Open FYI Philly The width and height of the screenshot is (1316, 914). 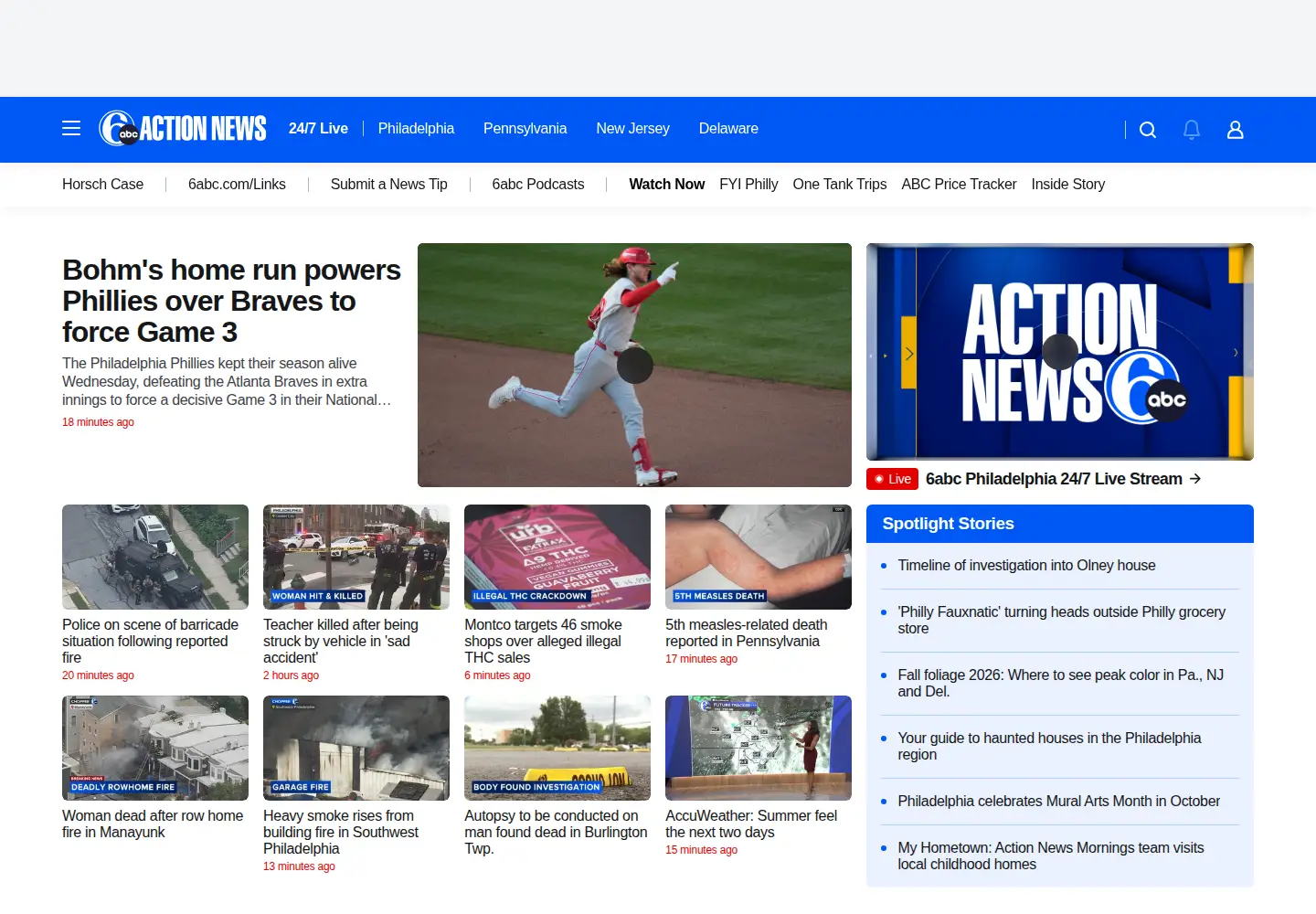click(748, 185)
